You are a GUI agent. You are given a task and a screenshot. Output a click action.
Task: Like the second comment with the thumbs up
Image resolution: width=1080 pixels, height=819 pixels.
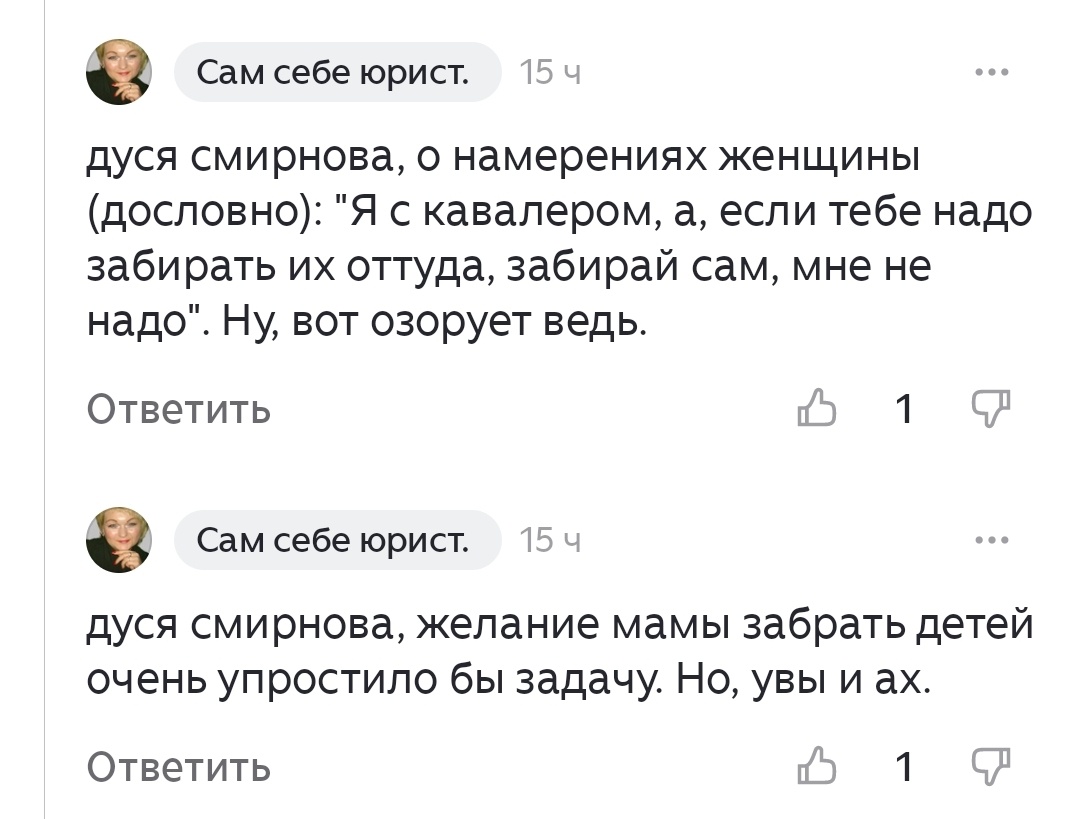pyautogui.click(x=818, y=768)
